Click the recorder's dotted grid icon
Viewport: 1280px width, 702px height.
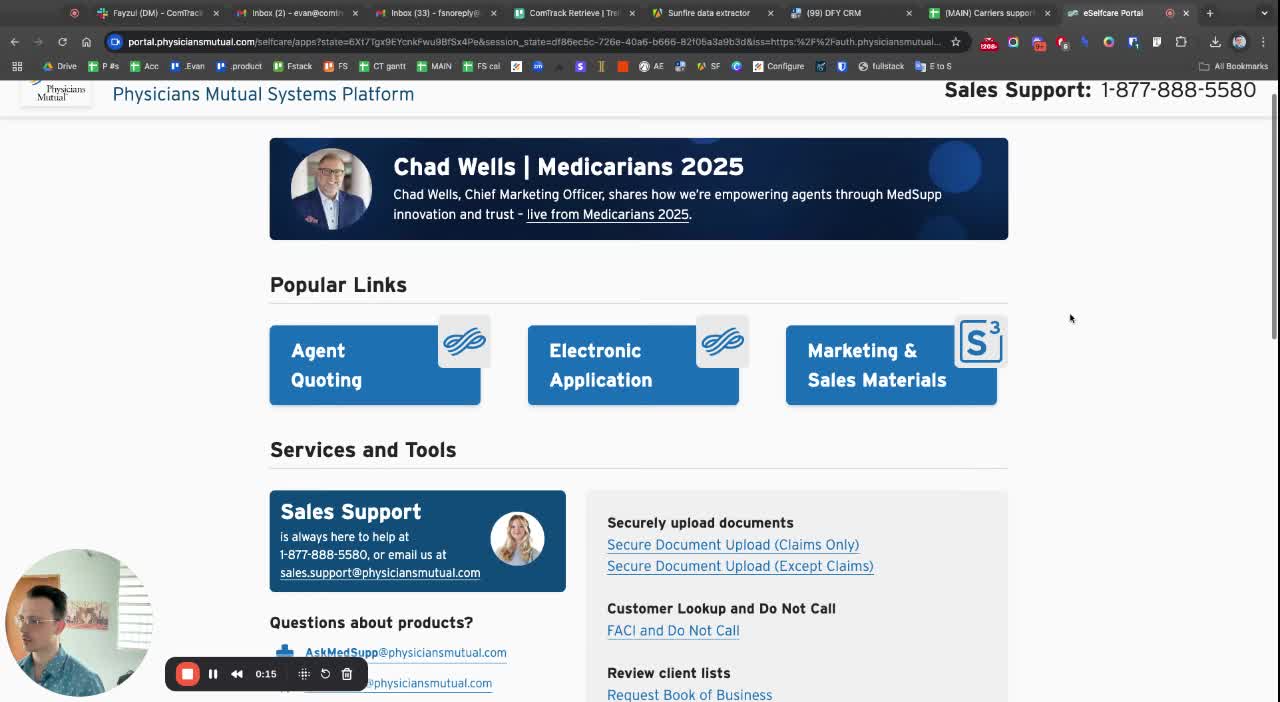pyautogui.click(x=304, y=674)
